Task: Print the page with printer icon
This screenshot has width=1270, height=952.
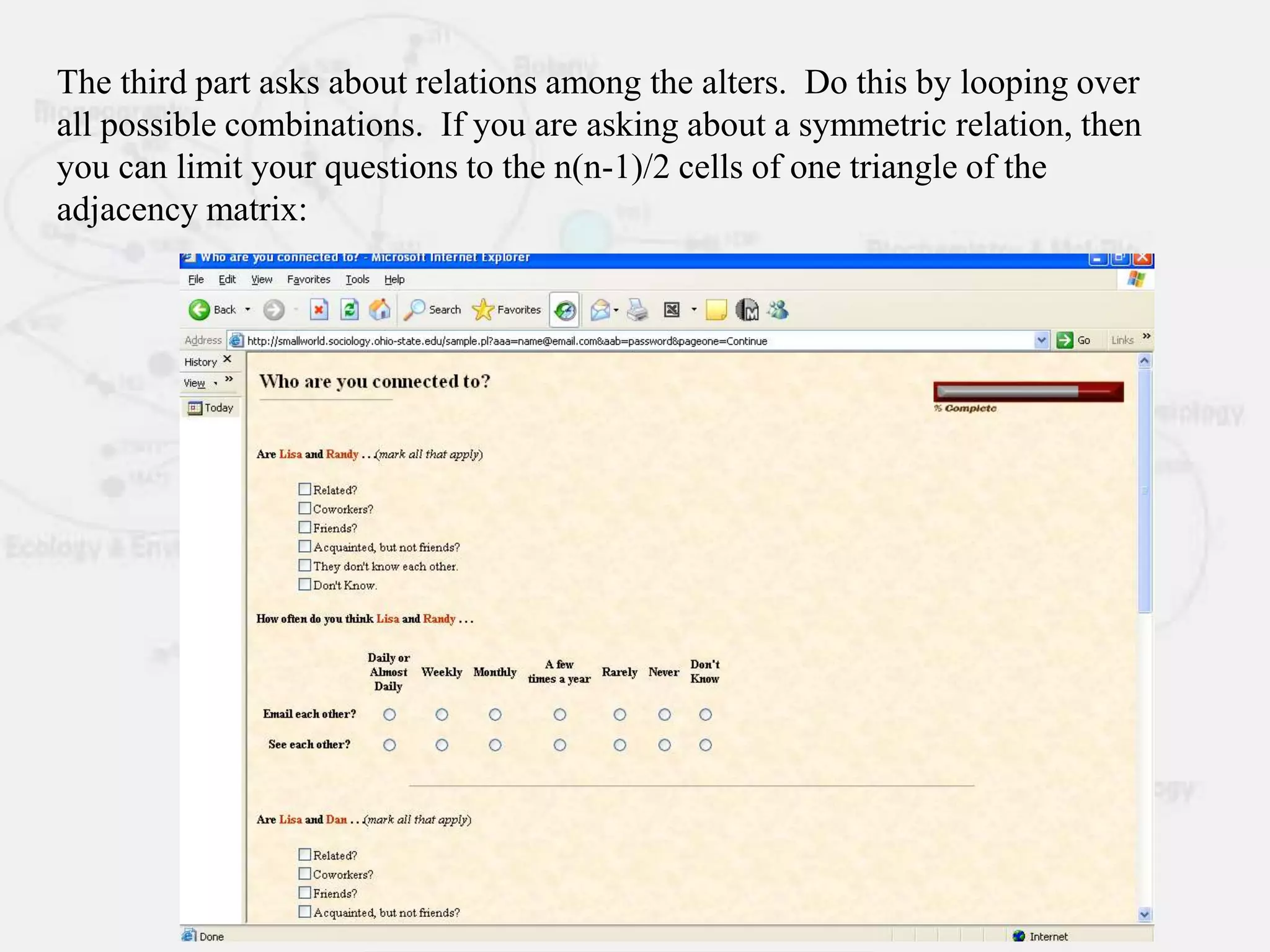Action: point(637,309)
